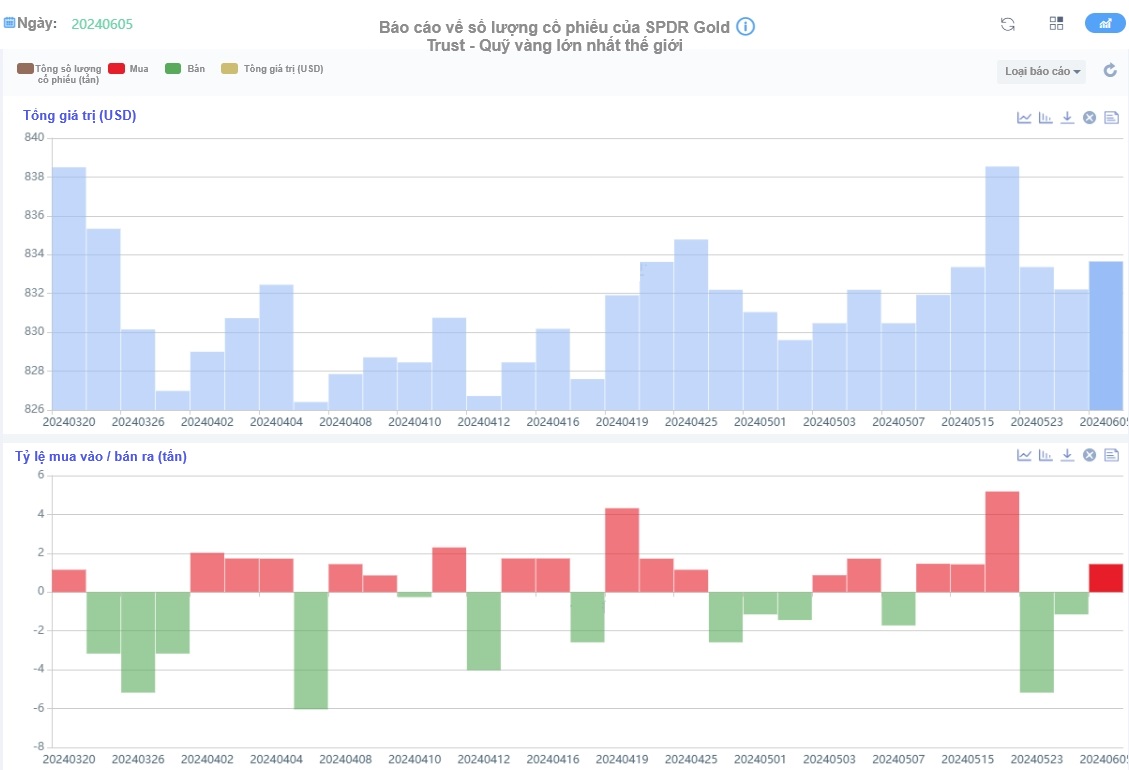Click the tall red buy bar above 20240419
Viewport: 1129px width, 770px height.
pos(622,550)
